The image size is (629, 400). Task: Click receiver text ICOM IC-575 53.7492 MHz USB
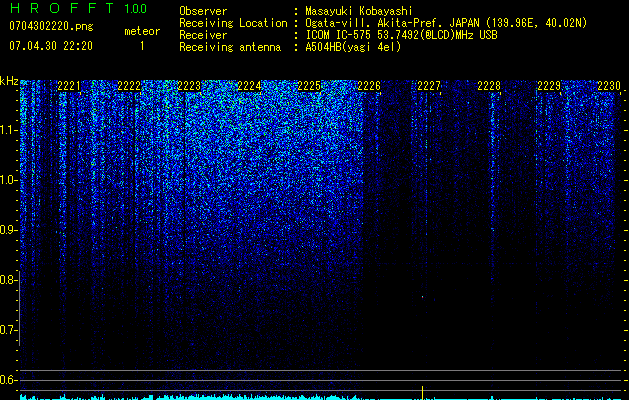(401, 35)
